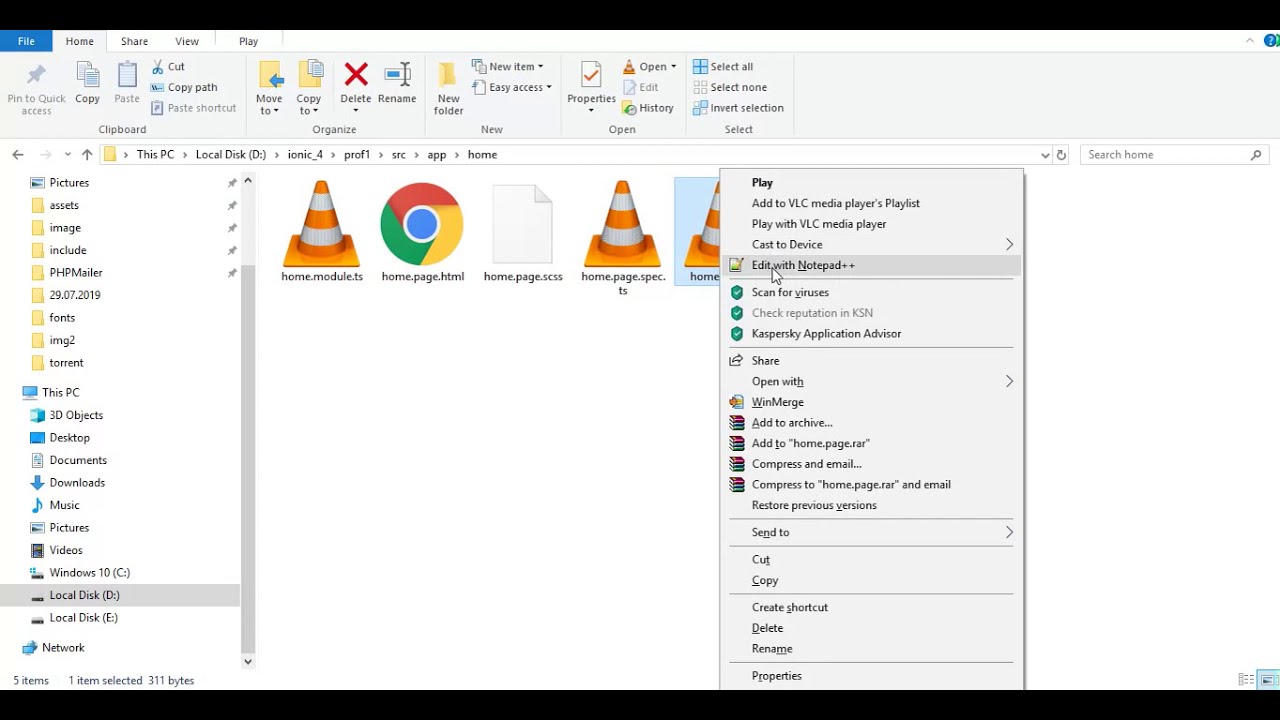Select Local Disk (E:) in sidebar
1280x720 pixels.
[83, 617]
